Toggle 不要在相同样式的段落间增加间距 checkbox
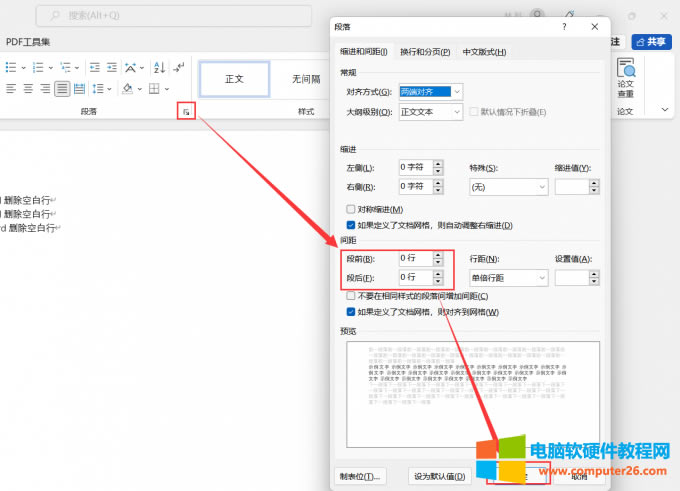 (x=351, y=296)
